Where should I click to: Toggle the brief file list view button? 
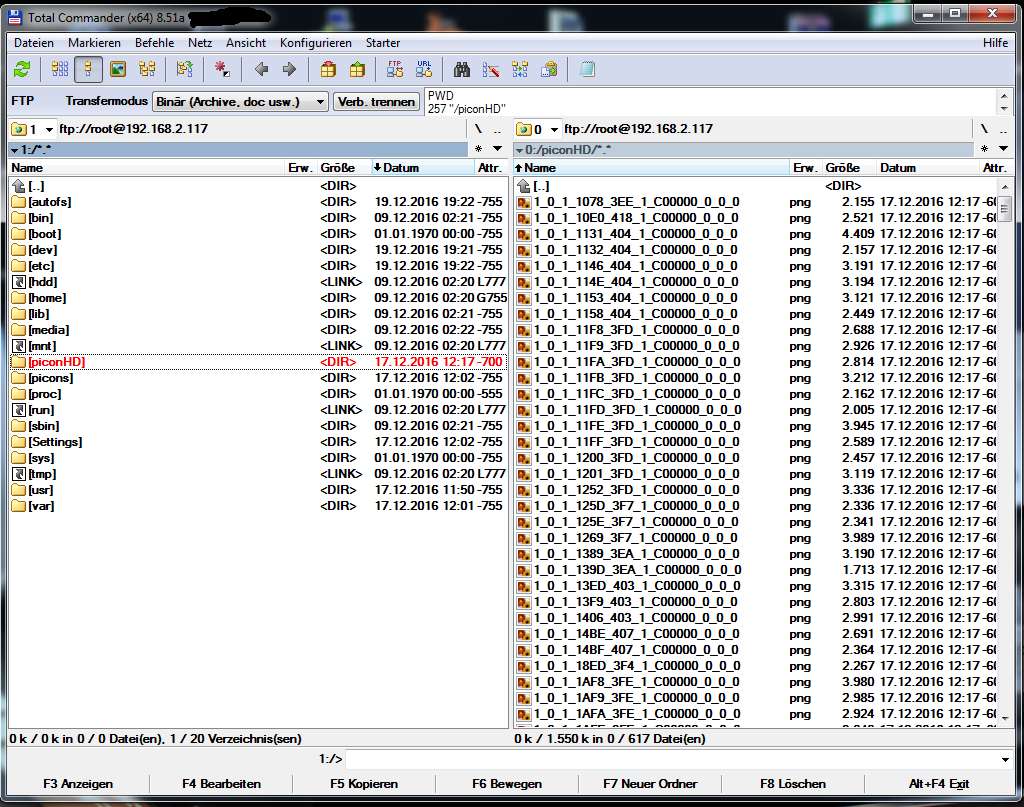(60, 69)
